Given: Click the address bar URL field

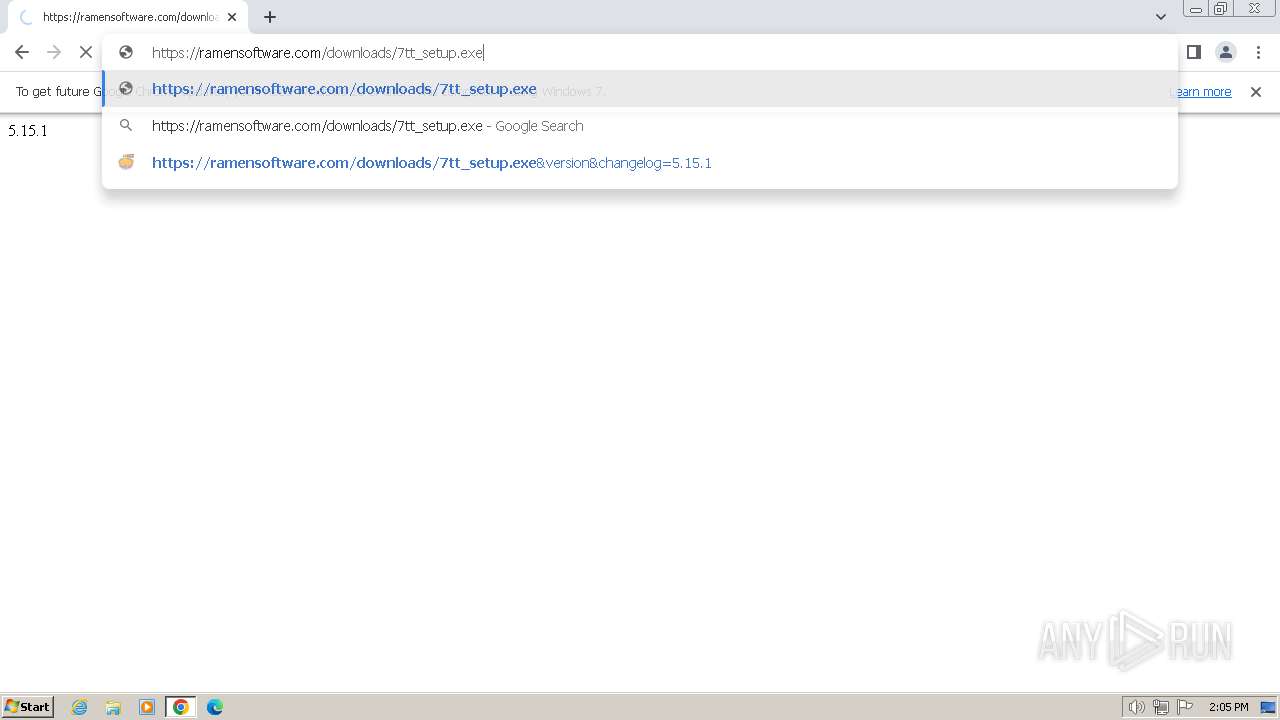Looking at the screenshot, I should tap(640, 53).
